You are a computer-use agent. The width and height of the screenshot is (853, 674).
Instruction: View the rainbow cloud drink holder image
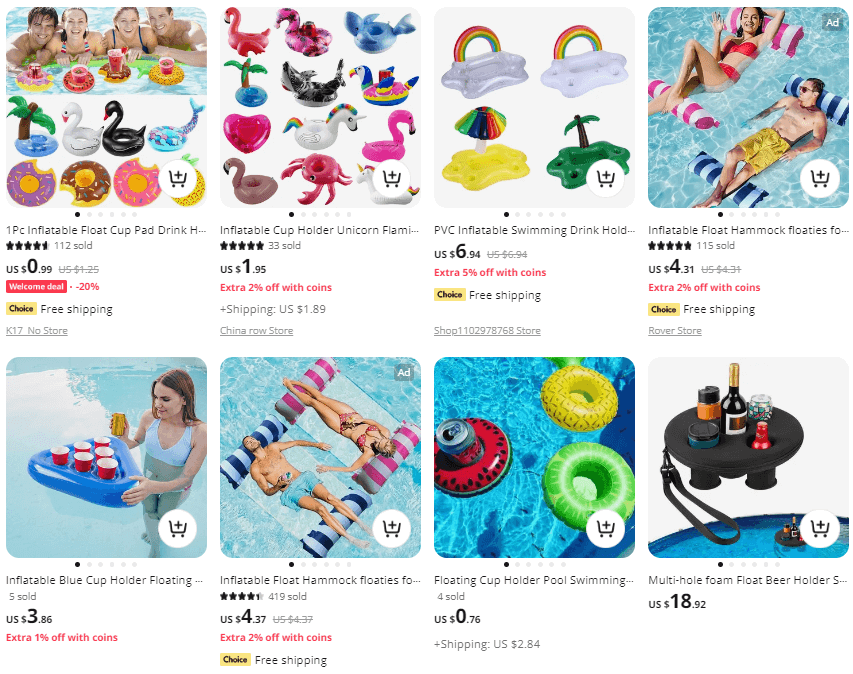(534, 107)
